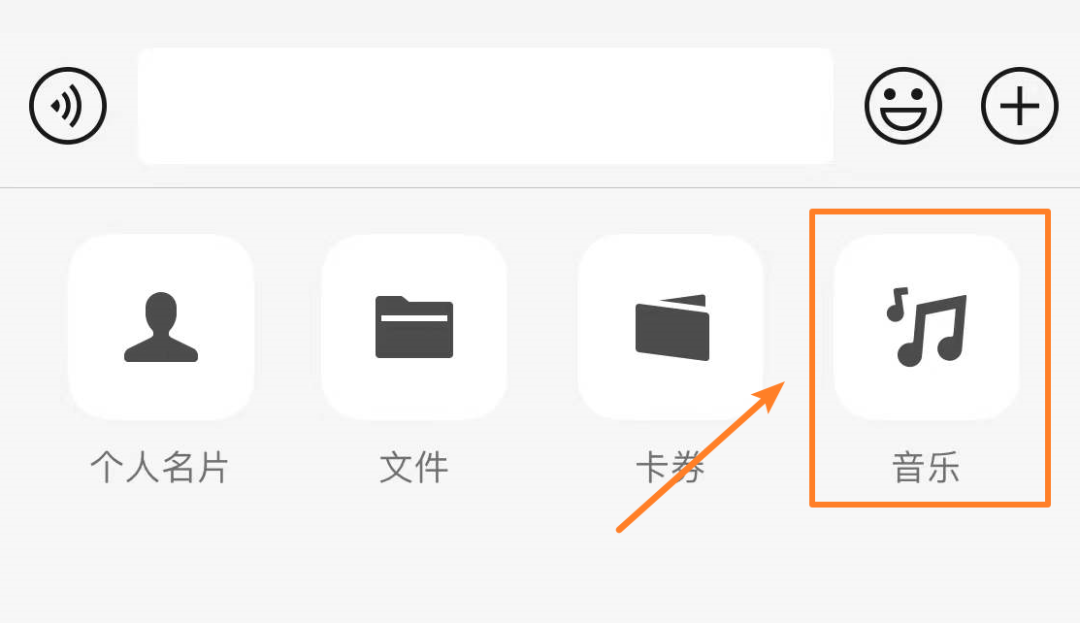The height and width of the screenshot is (623, 1080).
Task: Open the emoji sticker panel
Action: click(903, 106)
